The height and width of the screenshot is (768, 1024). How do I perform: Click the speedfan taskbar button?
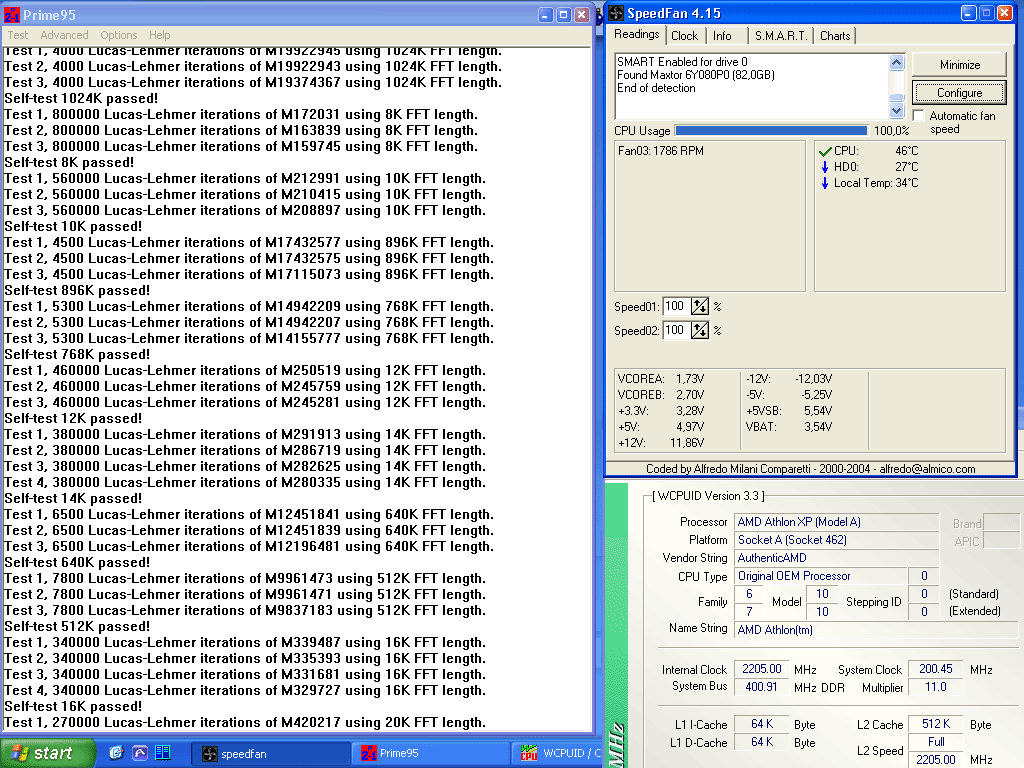(x=271, y=753)
